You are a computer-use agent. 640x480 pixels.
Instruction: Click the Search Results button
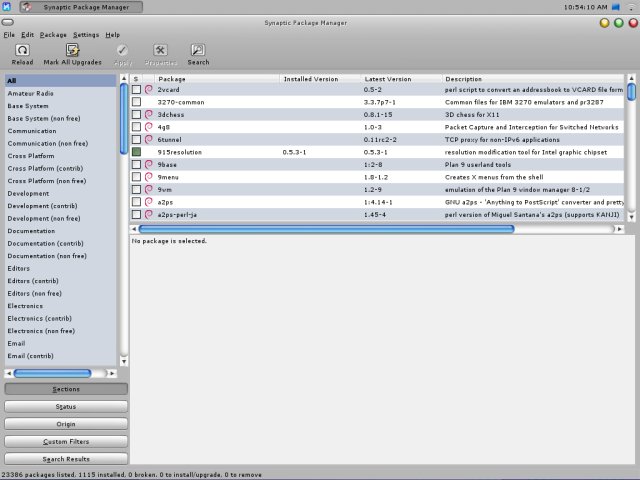[66, 459]
